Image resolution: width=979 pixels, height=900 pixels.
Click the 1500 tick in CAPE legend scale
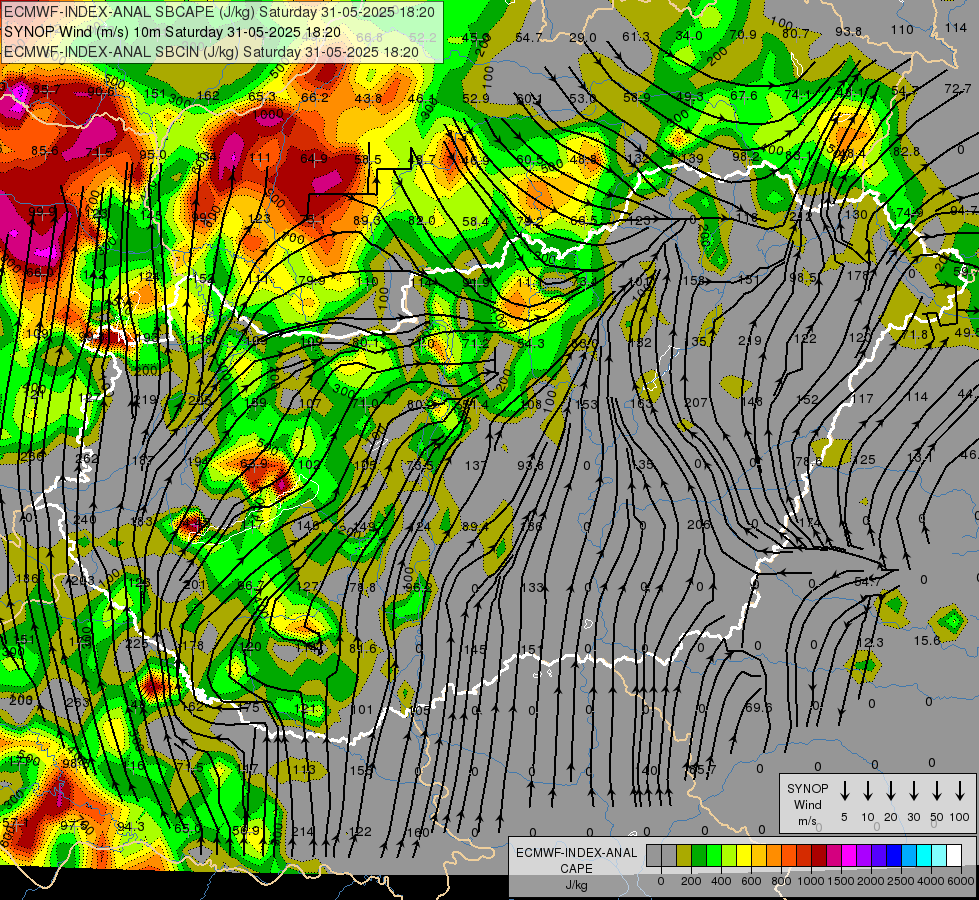coord(840,881)
